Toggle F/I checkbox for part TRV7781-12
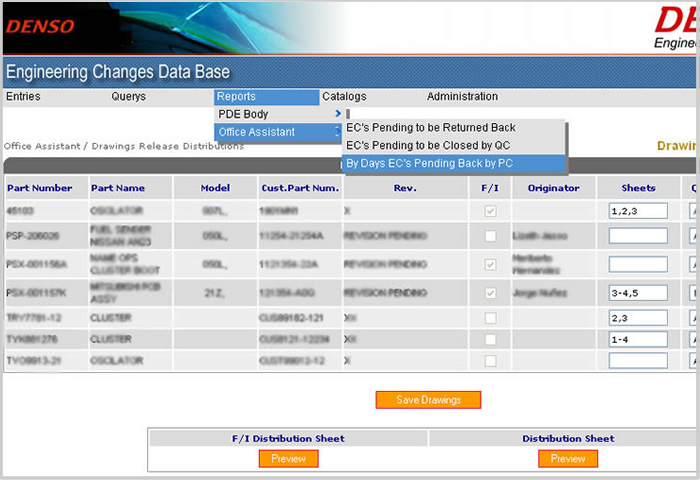Viewport: 700px width, 480px height. tap(490, 317)
